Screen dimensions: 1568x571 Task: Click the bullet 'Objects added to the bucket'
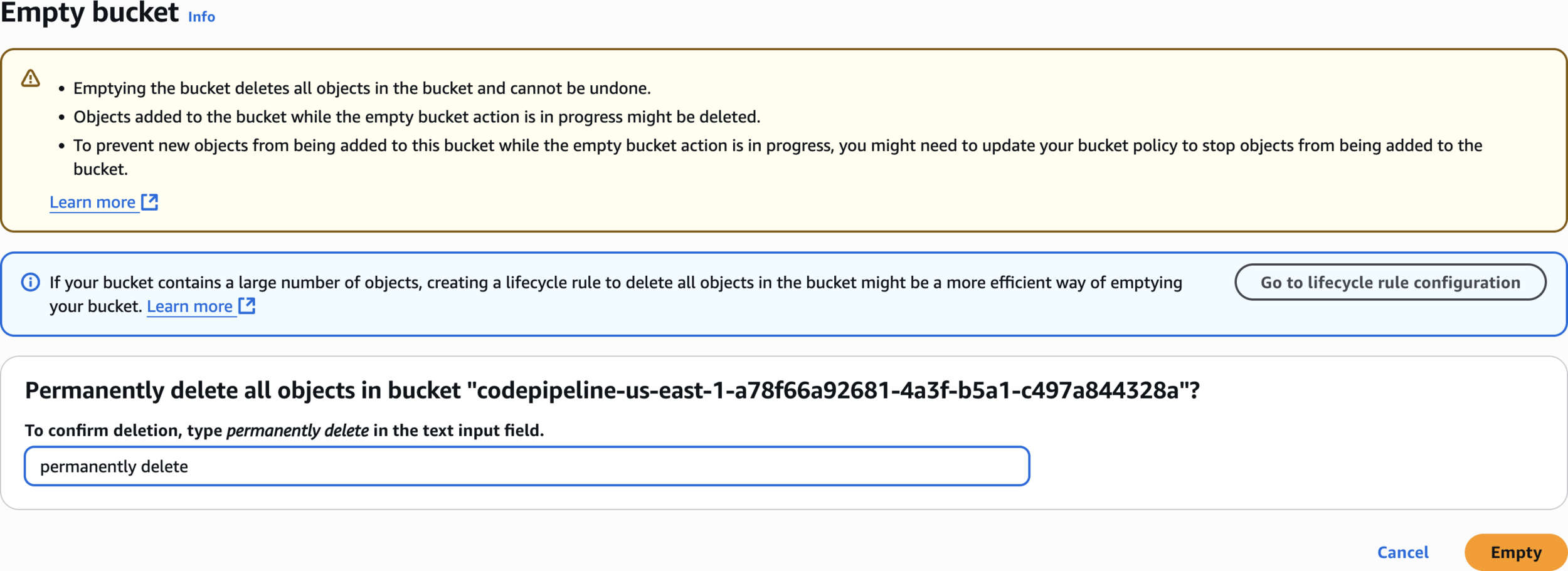416,117
